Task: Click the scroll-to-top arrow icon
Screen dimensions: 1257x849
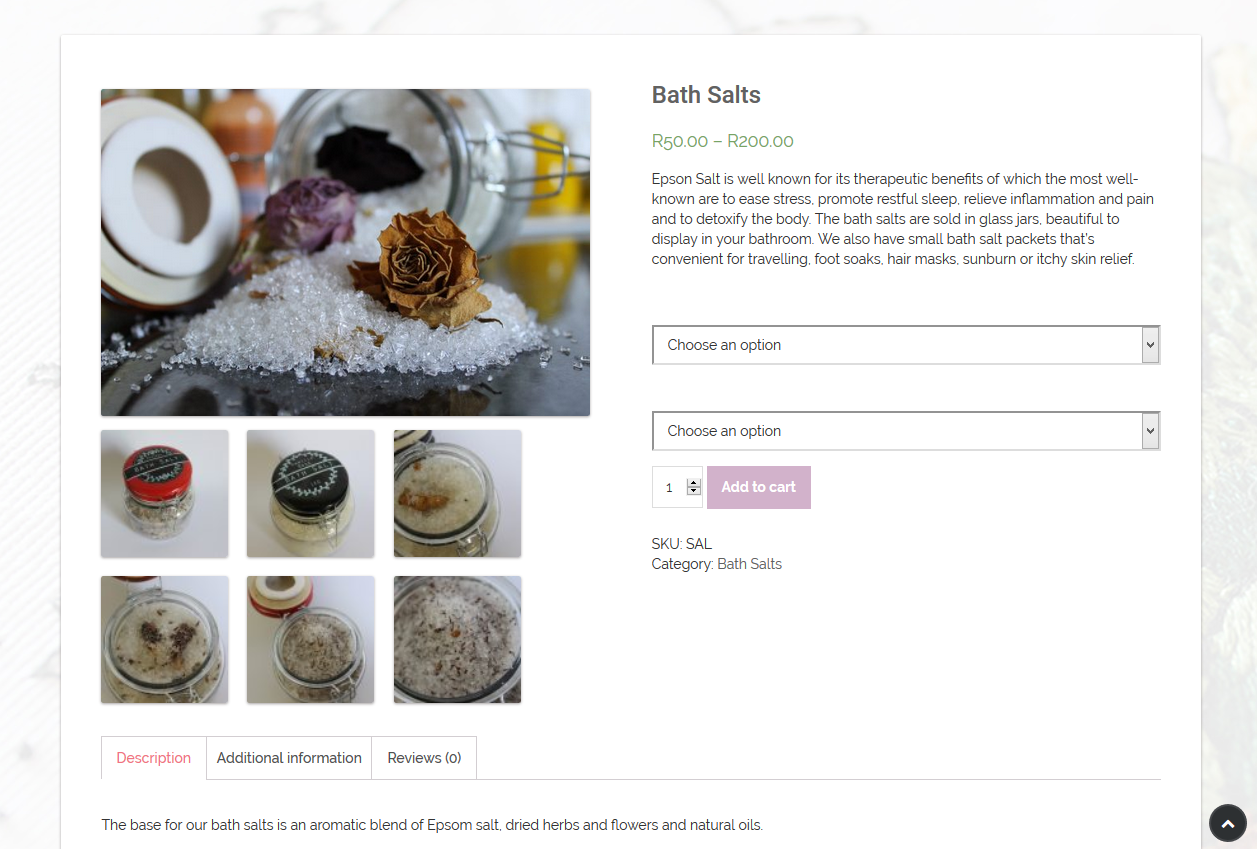Action: point(1227,824)
